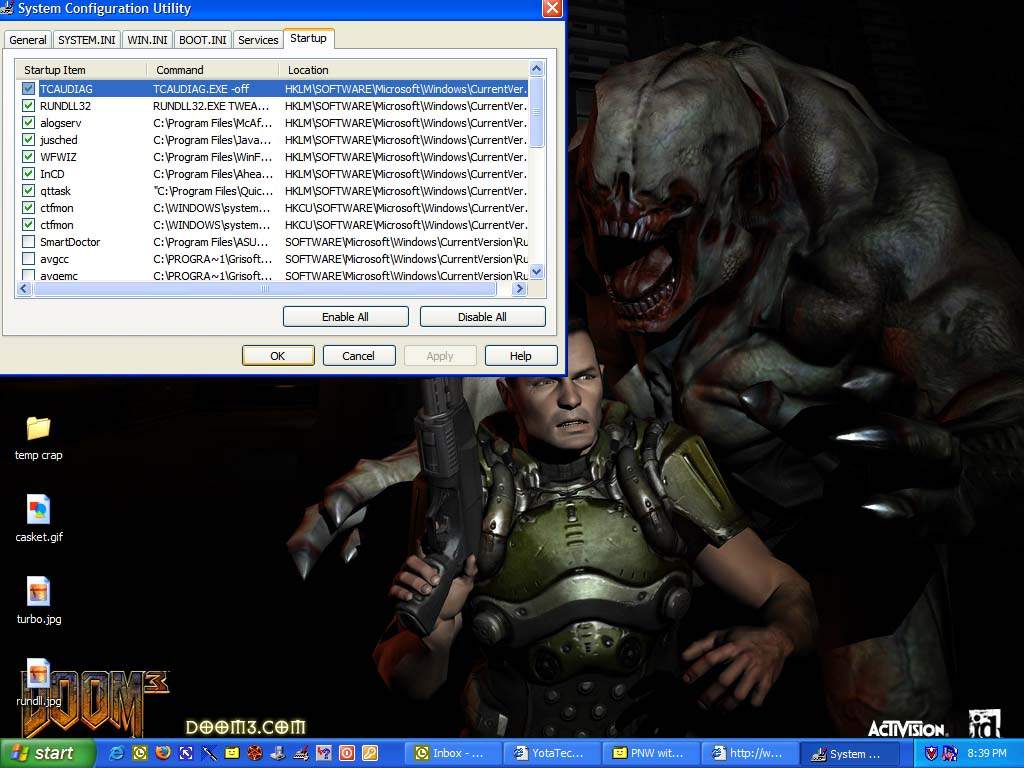Click the red shield system tray icon
The height and width of the screenshot is (768, 1024).
[x=931, y=753]
